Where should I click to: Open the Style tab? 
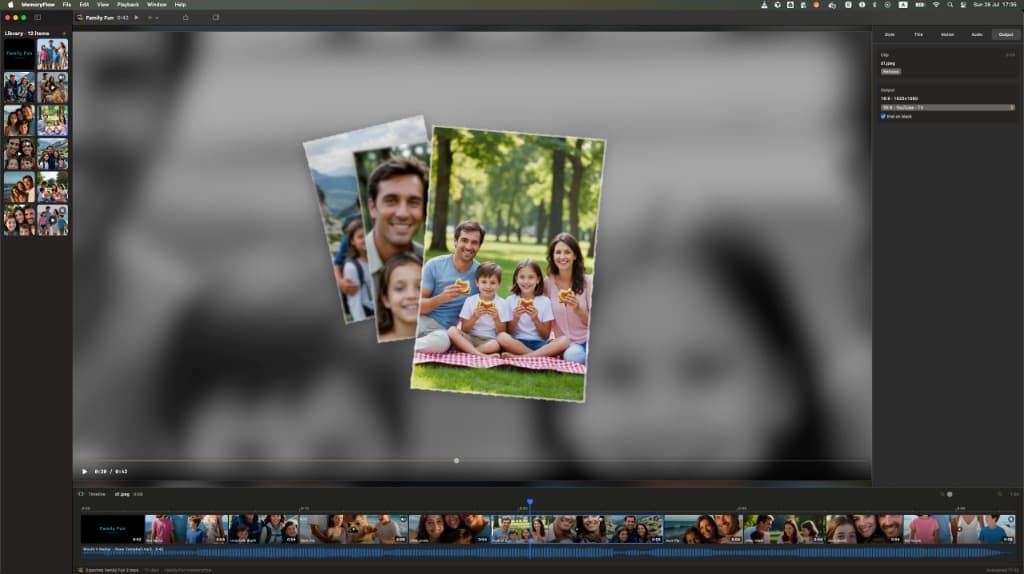coord(889,35)
